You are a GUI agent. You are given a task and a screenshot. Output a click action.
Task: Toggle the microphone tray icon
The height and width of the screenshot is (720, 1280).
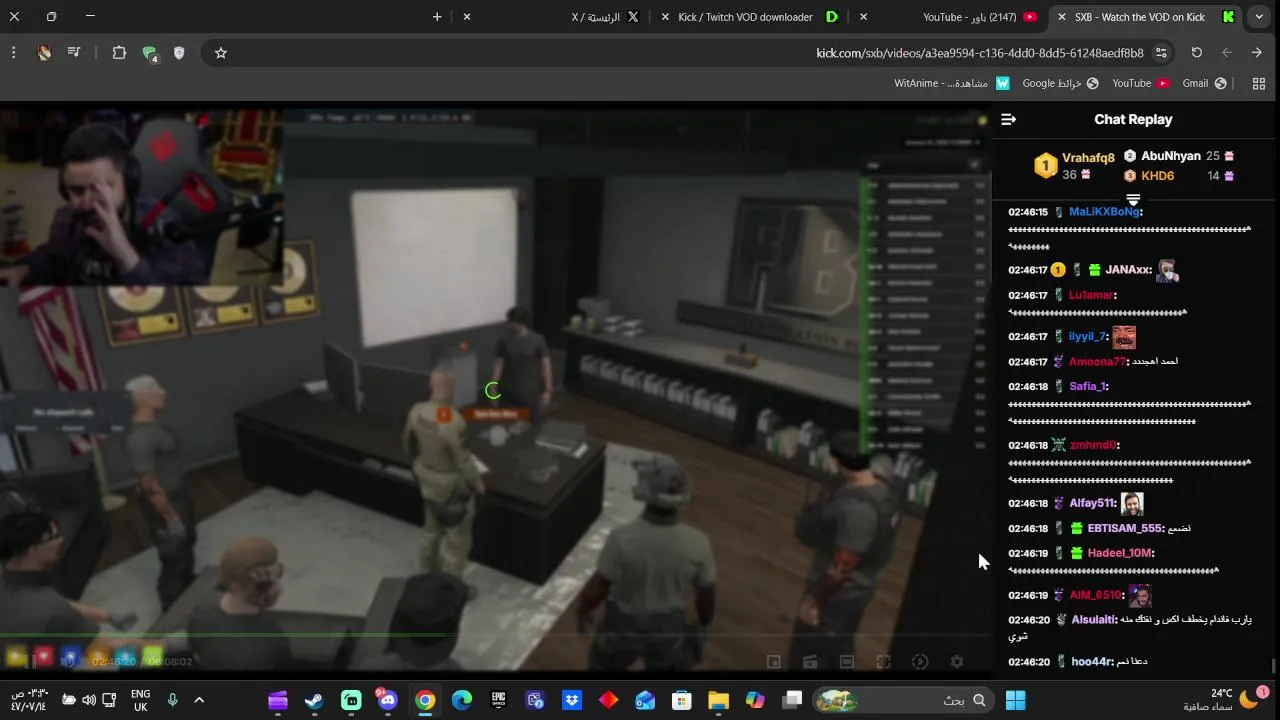[x=172, y=700]
